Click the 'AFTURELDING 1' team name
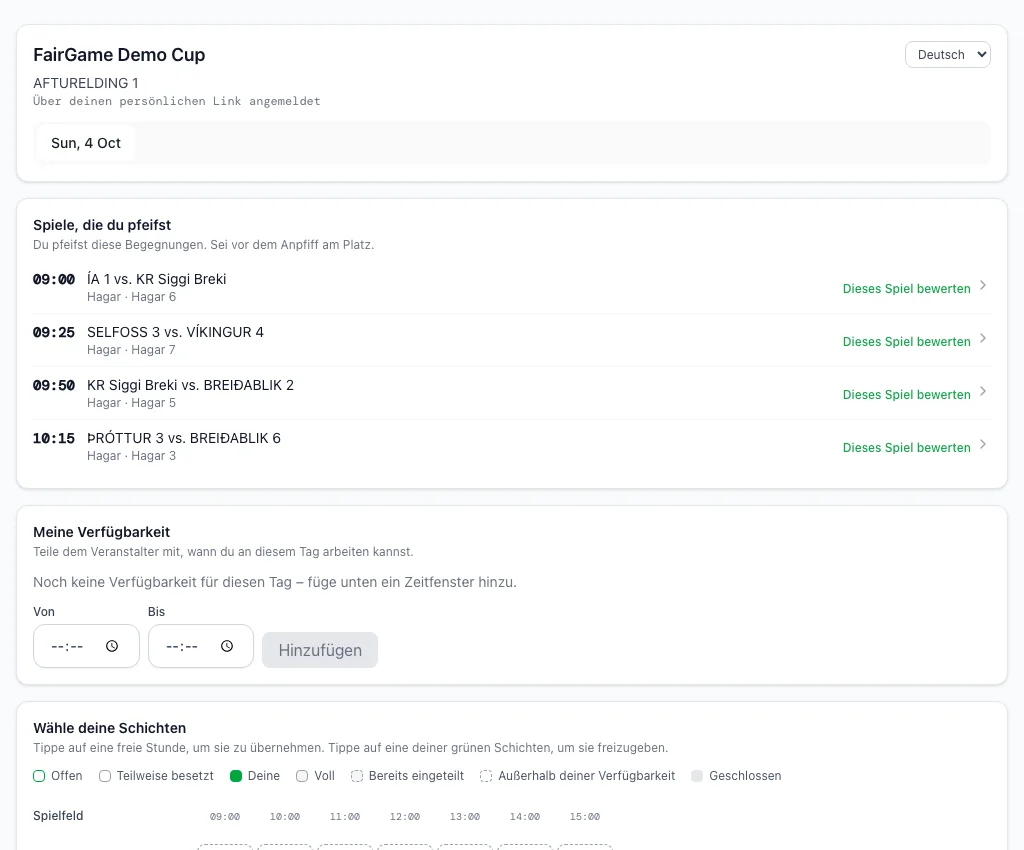Screen dimensions: 1024x850 tap(86, 83)
